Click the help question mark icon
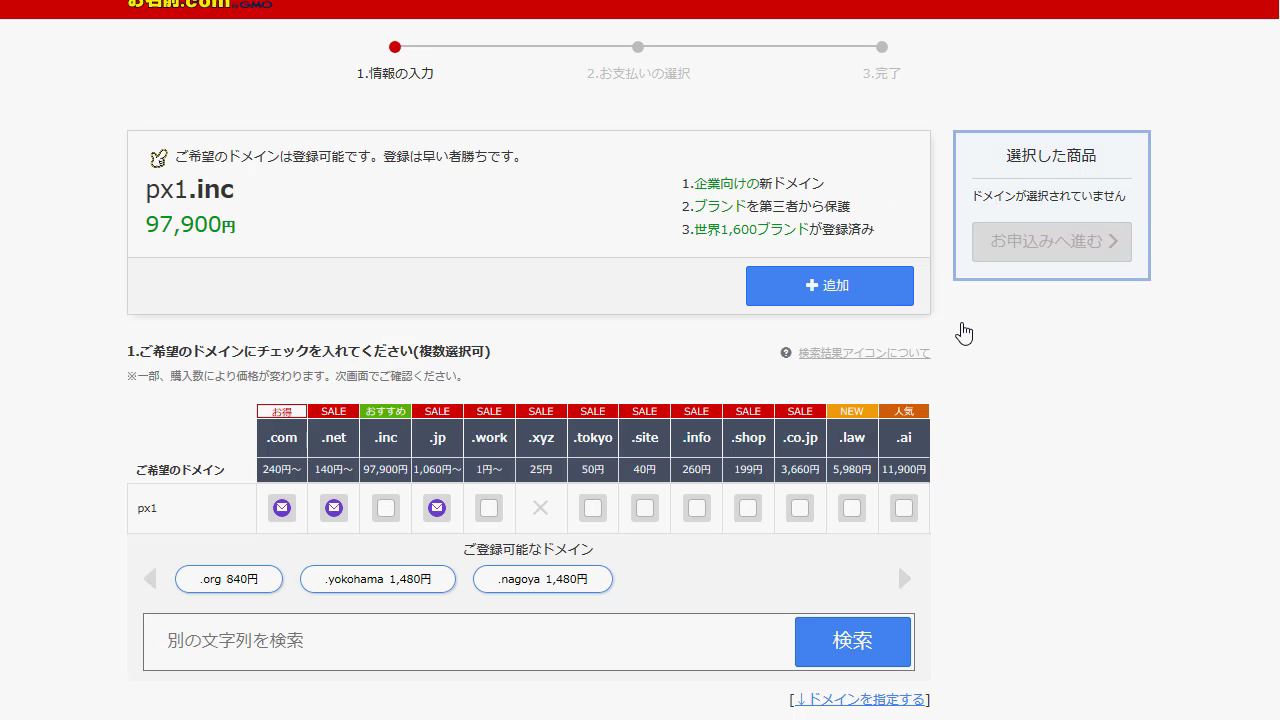This screenshot has width=1280, height=720. coord(786,353)
